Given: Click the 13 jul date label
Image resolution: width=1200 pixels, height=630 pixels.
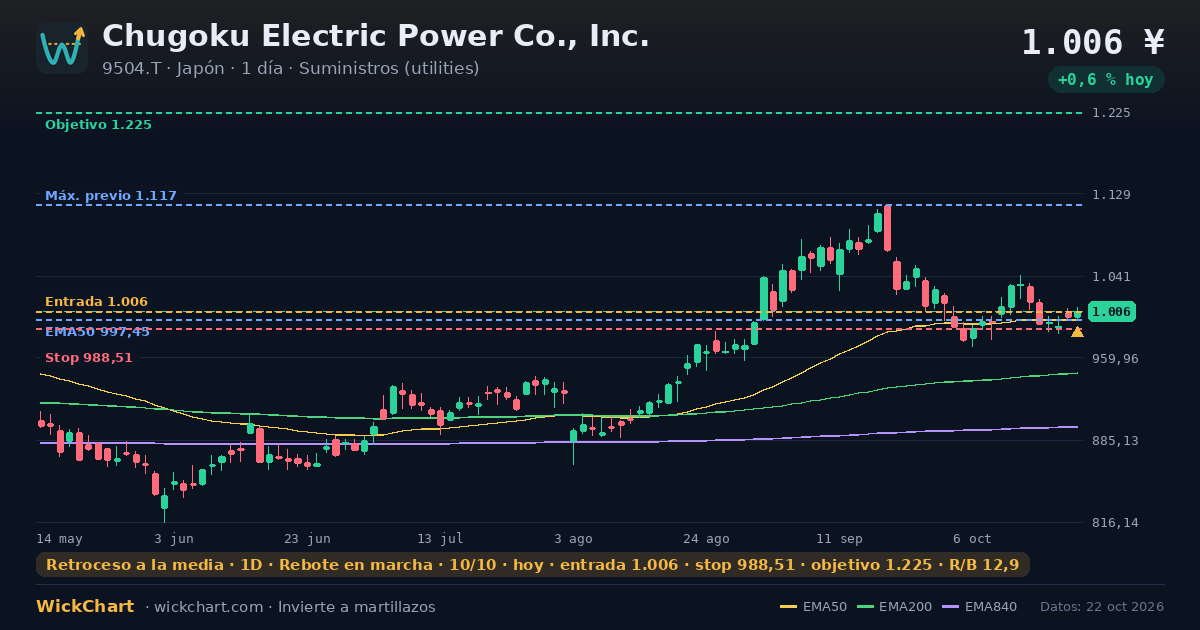Looking at the screenshot, I should pyautogui.click(x=440, y=538).
